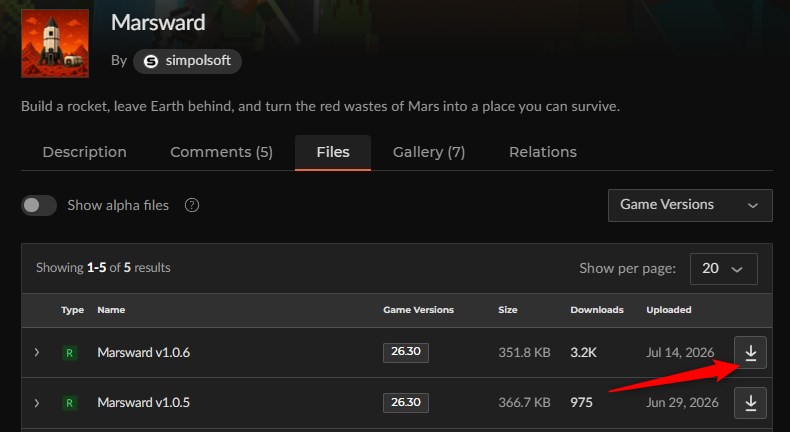The image size is (790, 432).
Task: Click the Jun 29, 2026 upload date
Action: pos(682,403)
